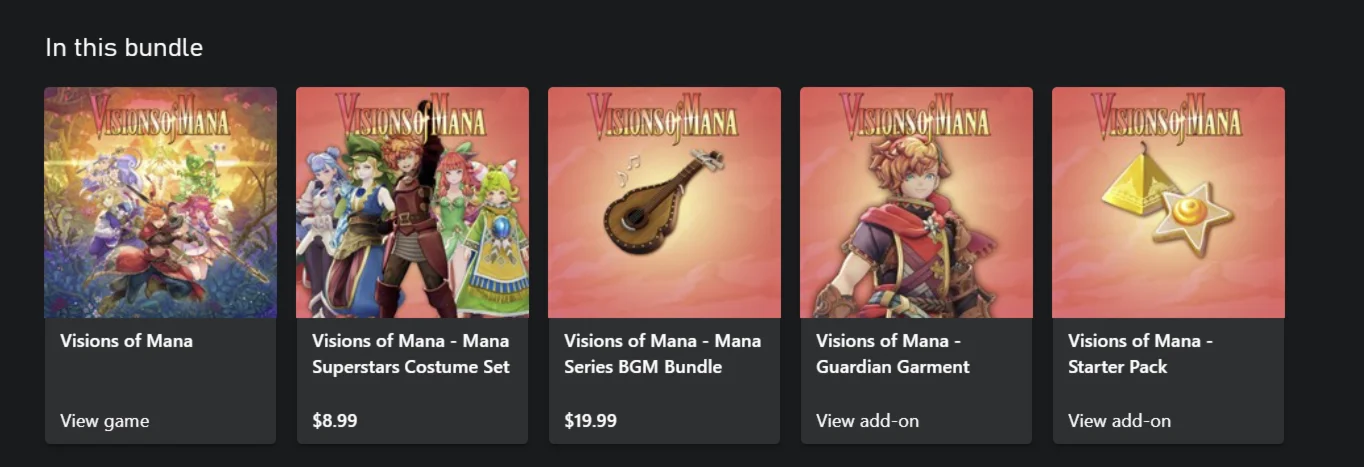Click the 'Guardian Garment' title text

(x=892, y=367)
